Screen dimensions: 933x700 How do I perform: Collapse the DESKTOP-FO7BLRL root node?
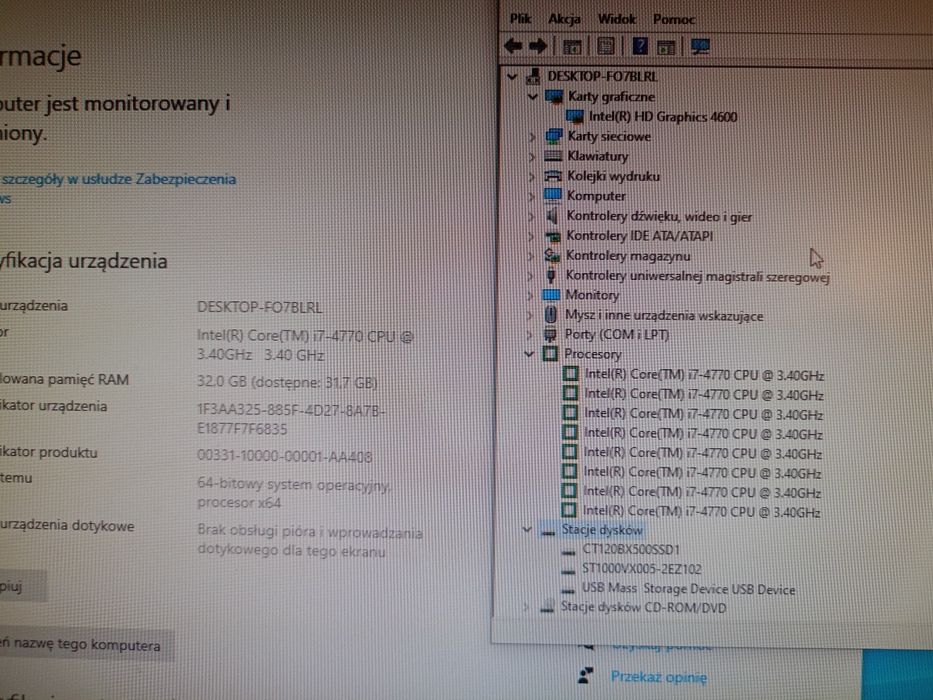click(512, 77)
